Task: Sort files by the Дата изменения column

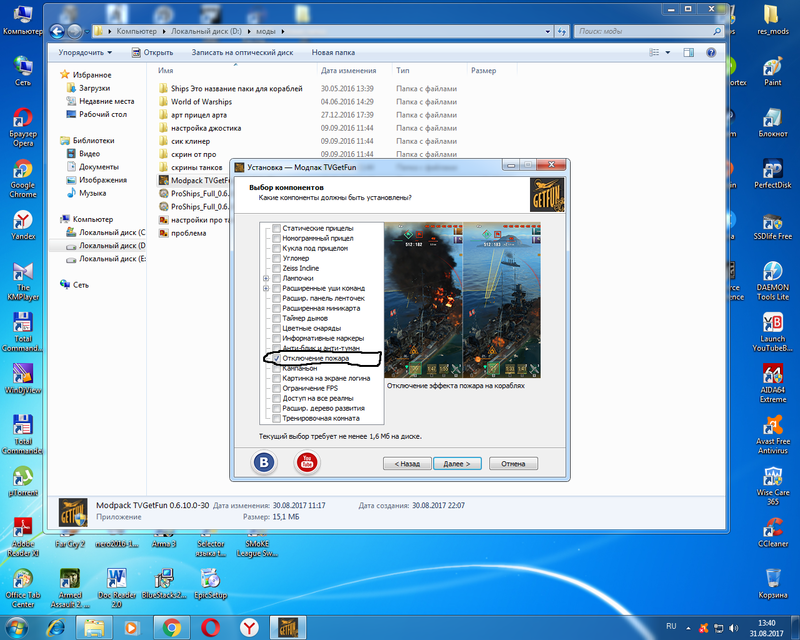Action: pos(348,70)
